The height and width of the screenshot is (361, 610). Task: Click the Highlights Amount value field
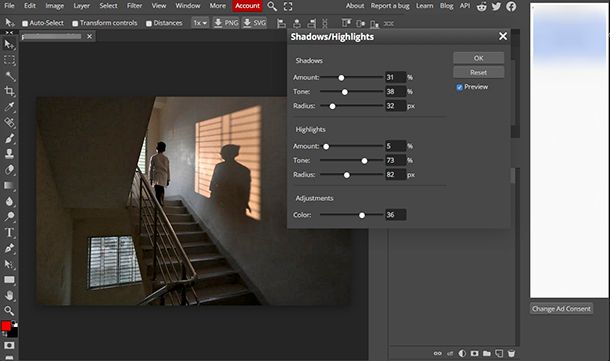click(x=395, y=146)
